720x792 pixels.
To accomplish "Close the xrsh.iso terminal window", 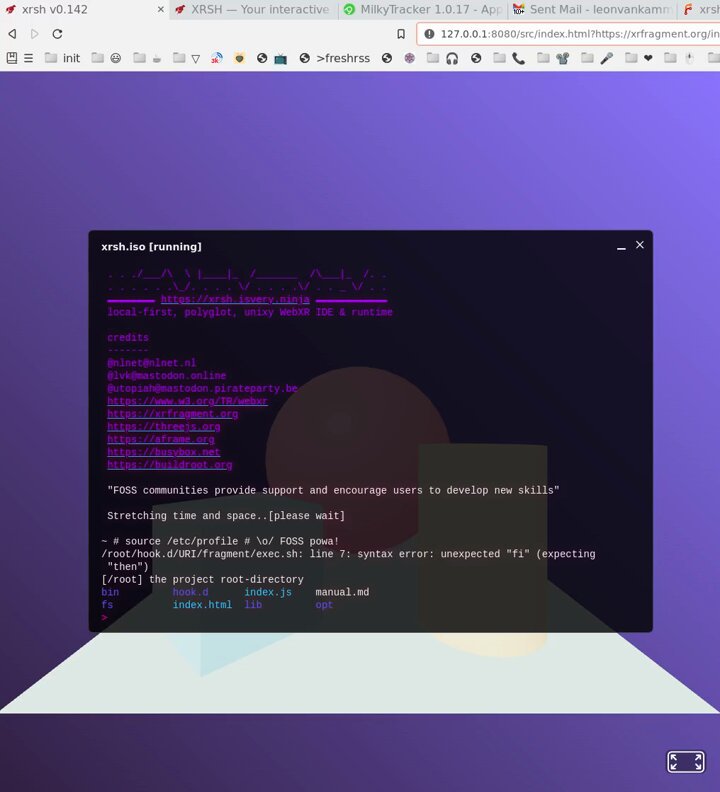I will click(x=640, y=245).
